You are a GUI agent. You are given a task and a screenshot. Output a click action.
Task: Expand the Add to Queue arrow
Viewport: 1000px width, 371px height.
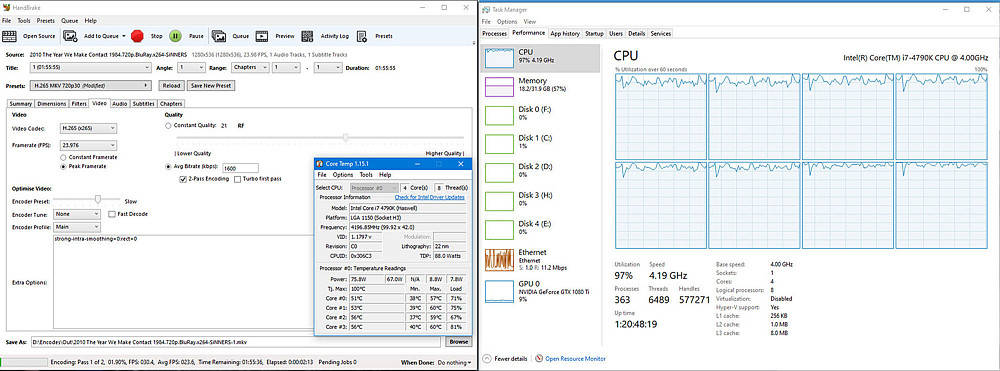124,36
